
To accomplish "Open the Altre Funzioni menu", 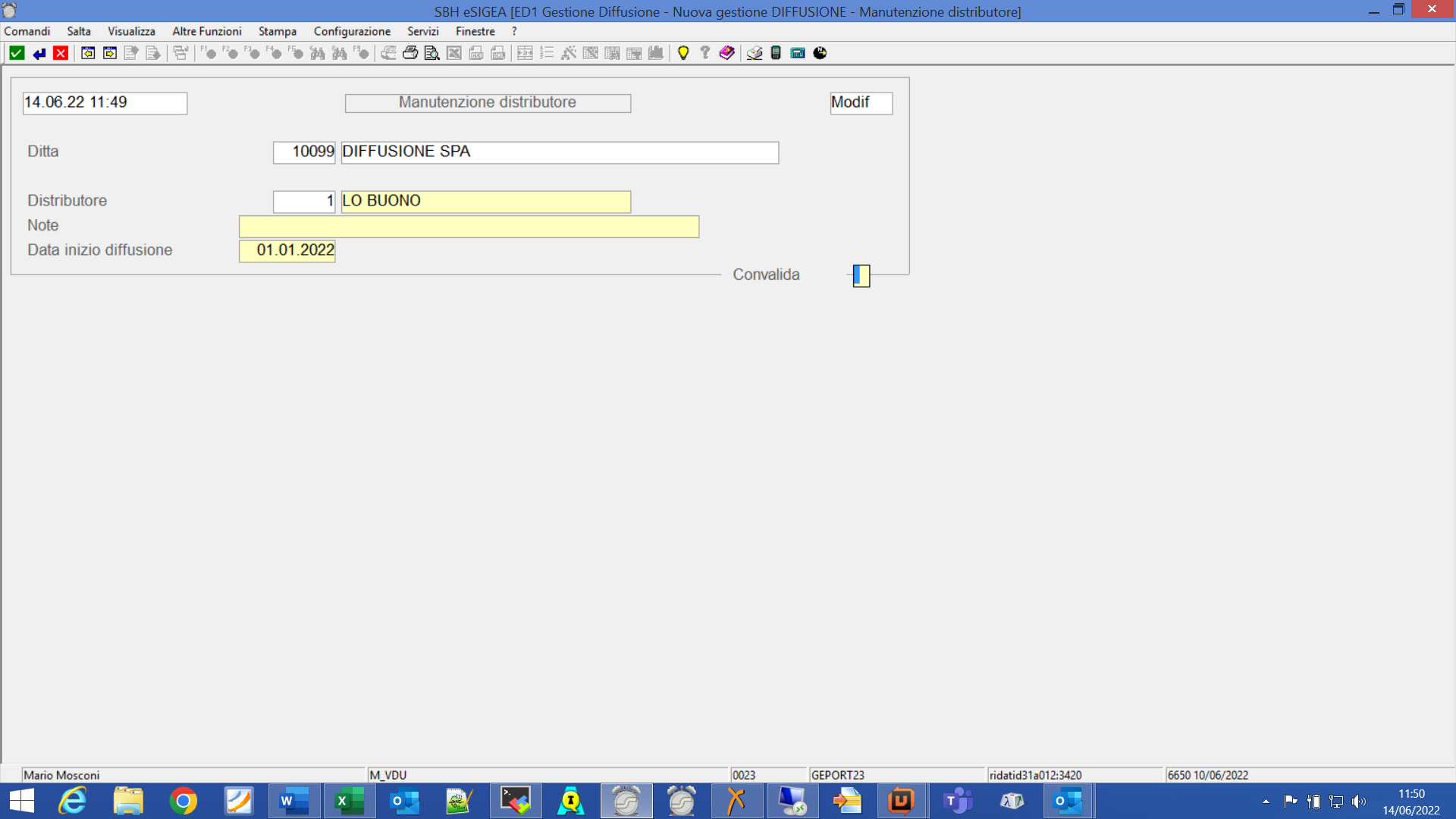I will click(206, 31).
